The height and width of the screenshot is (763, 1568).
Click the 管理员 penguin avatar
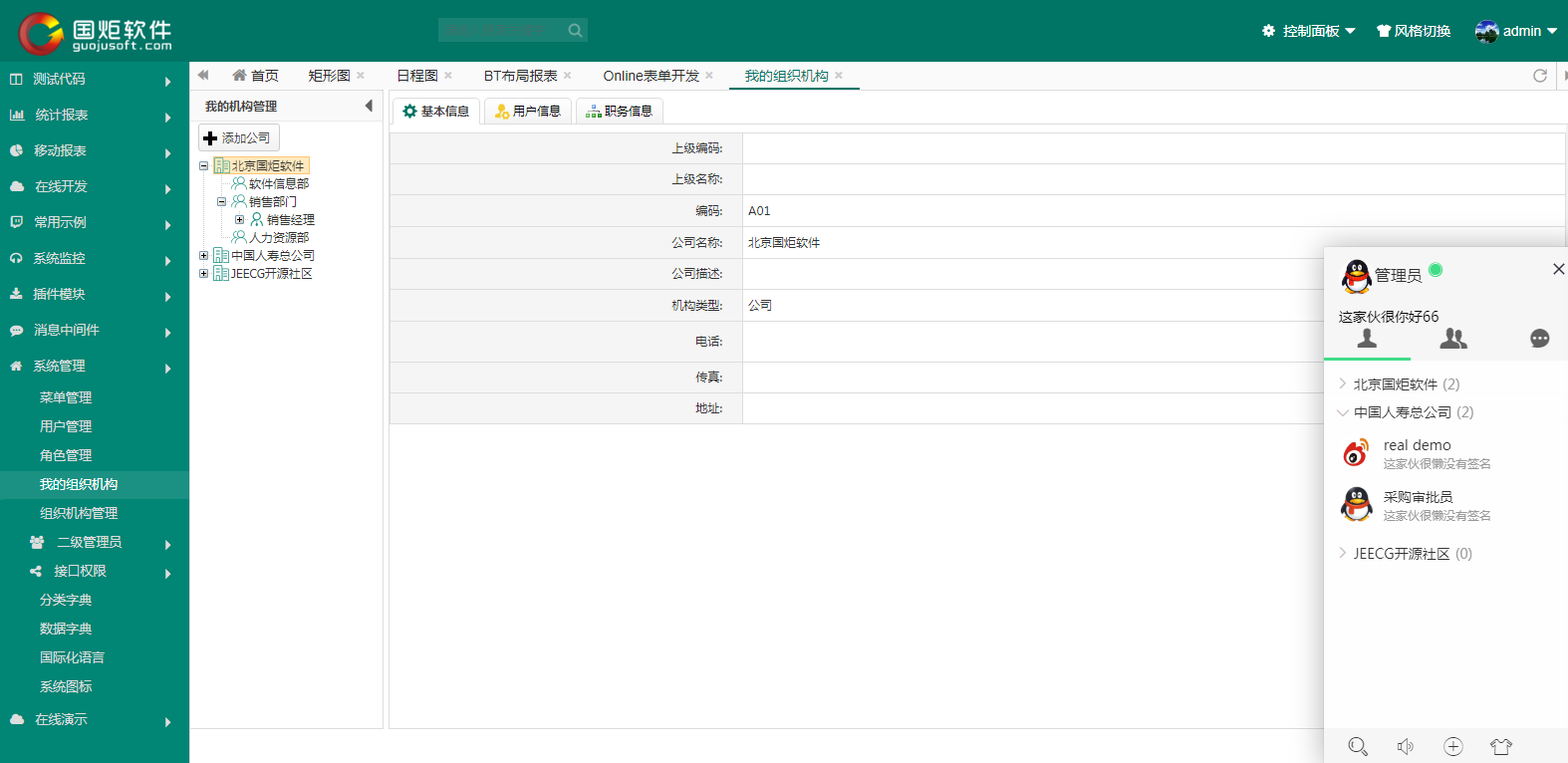tap(1356, 276)
